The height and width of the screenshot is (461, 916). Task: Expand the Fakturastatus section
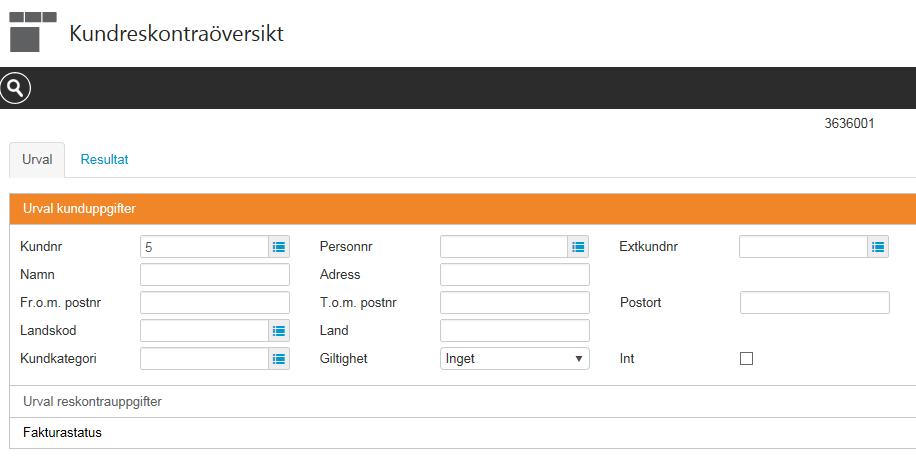(463, 433)
